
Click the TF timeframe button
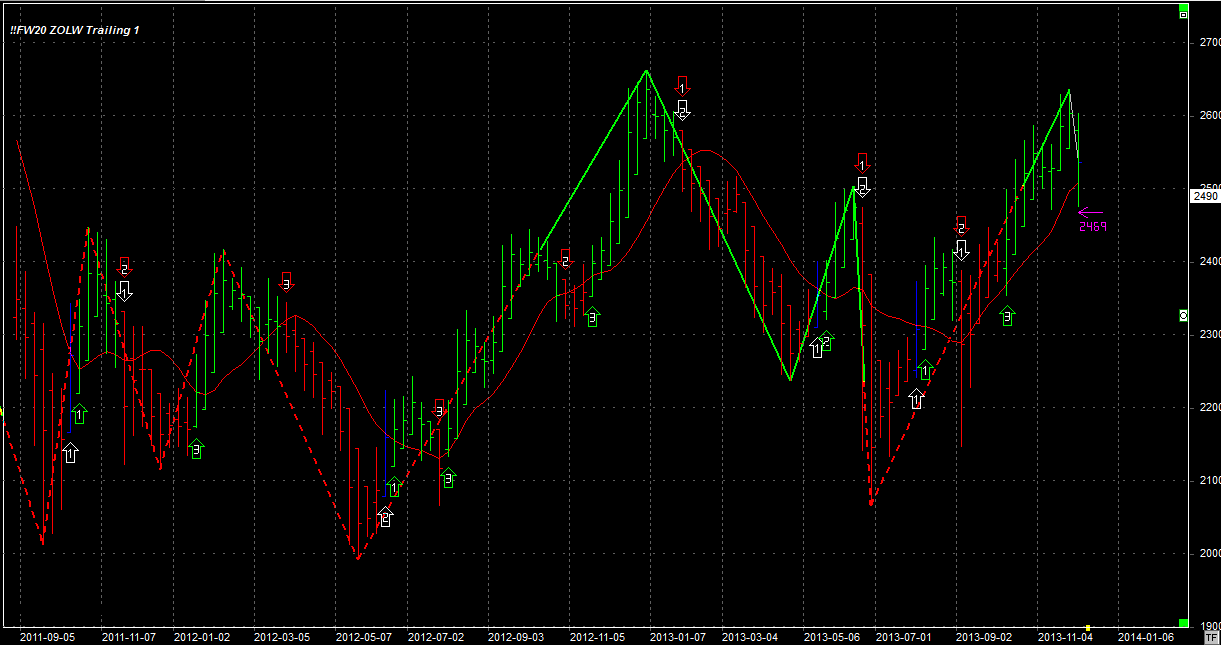(x=1211, y=637)
